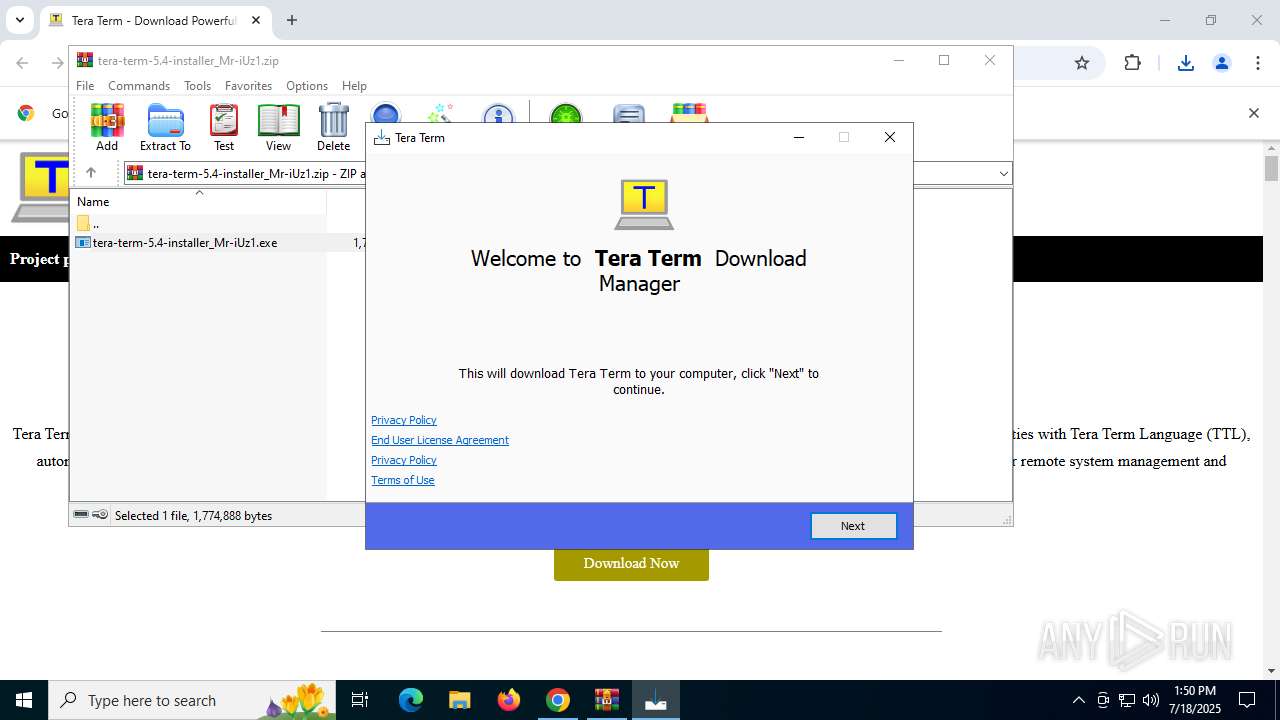
Task: Click the green VirusScan icon in WinRAR
Action: (x=566, y=112)
